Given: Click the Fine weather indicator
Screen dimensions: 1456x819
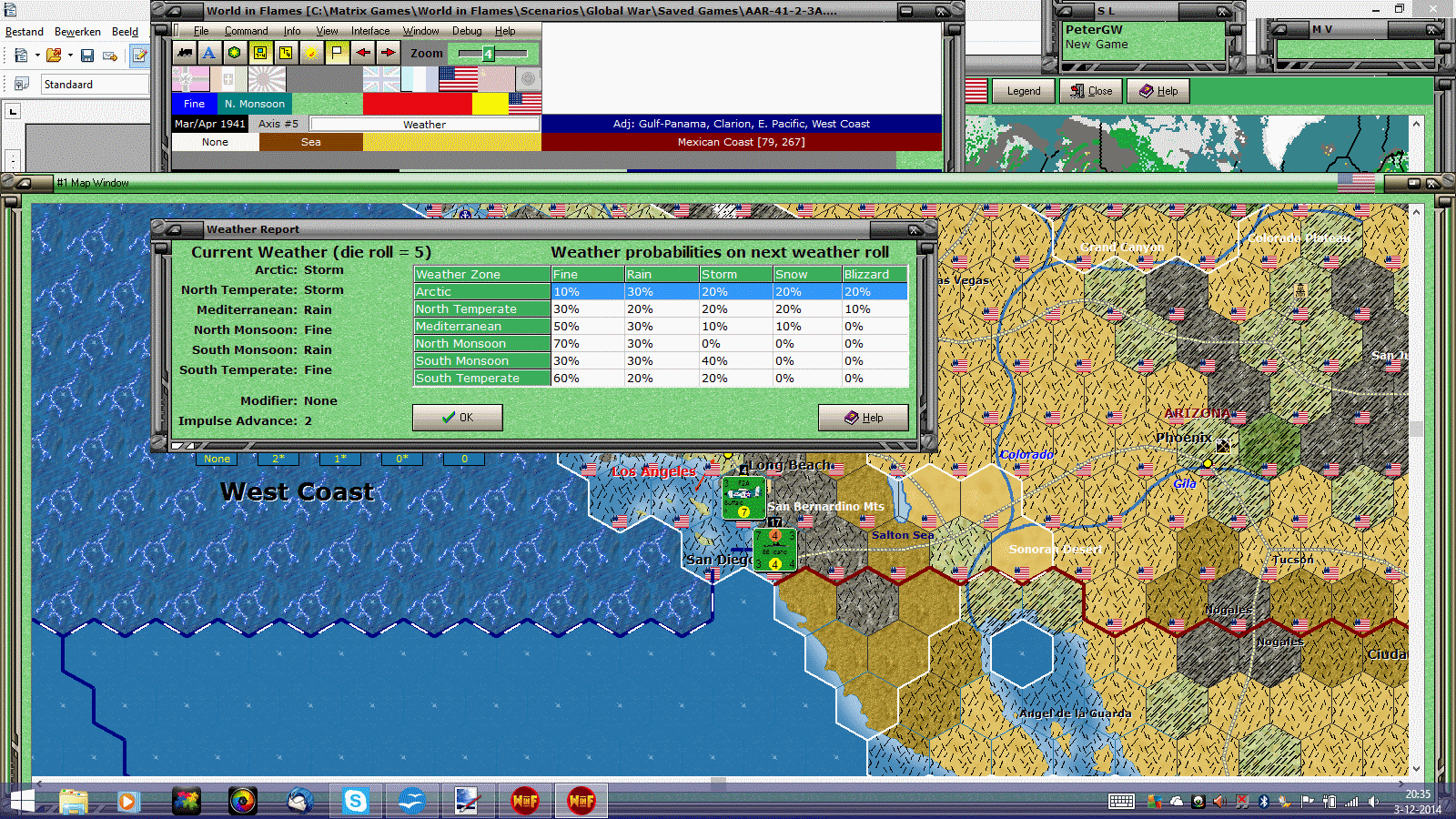Looking at the screenshot, I should coord(194,104).
